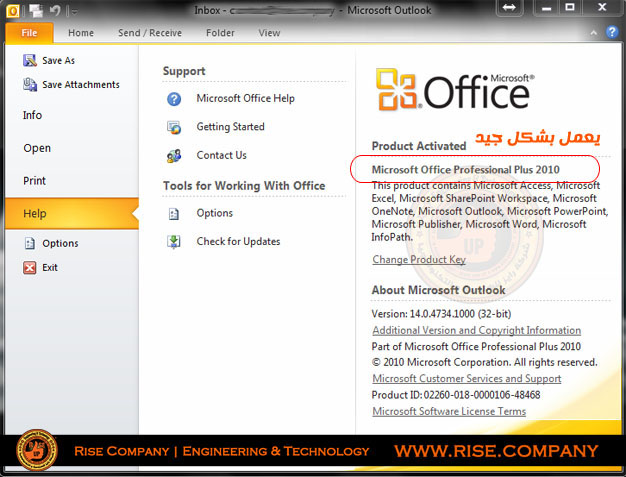The width and height of the screenshot is (626, 477).
Task: Click the Product Activated heading
Action: [419, 146]
